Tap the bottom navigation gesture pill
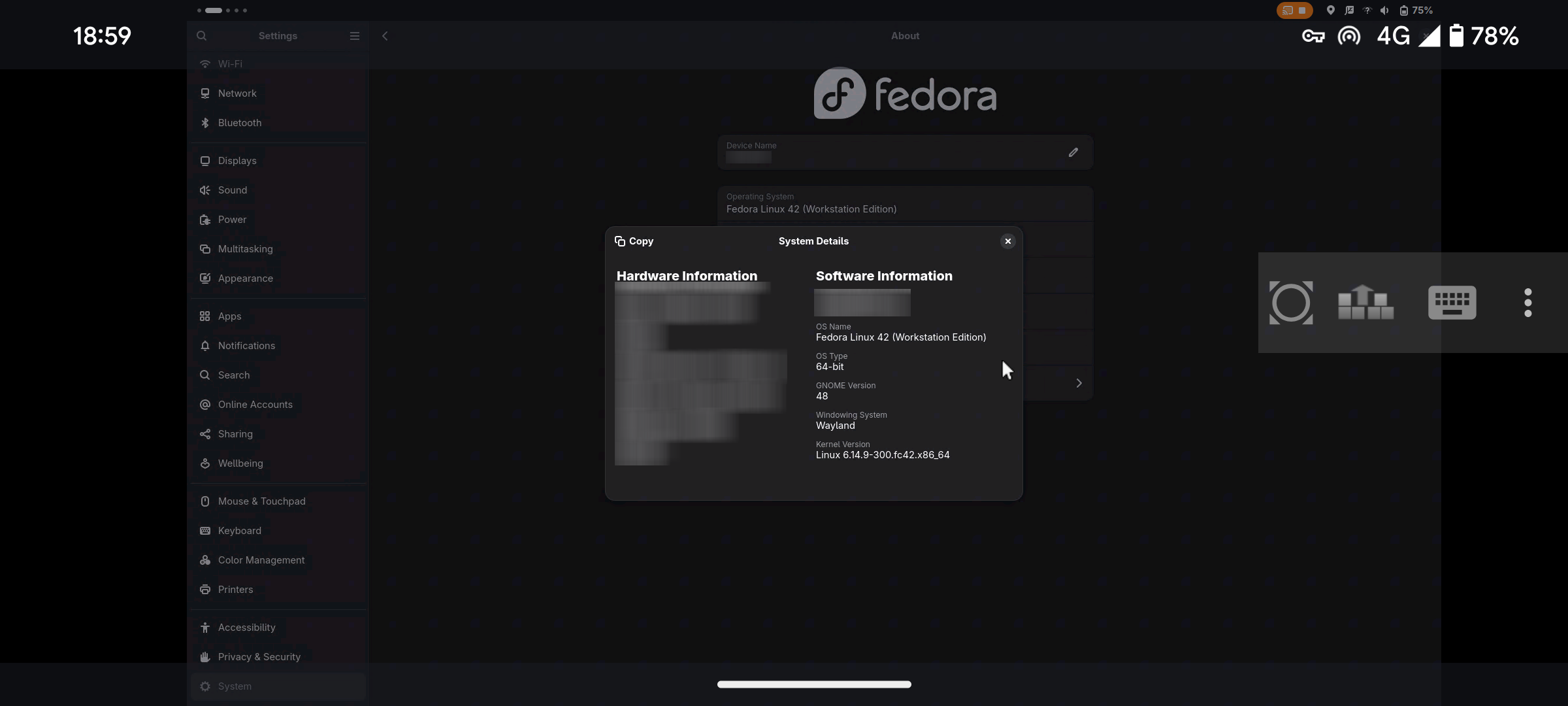This screenshot has height=706, width=1568. click(814, 684)
